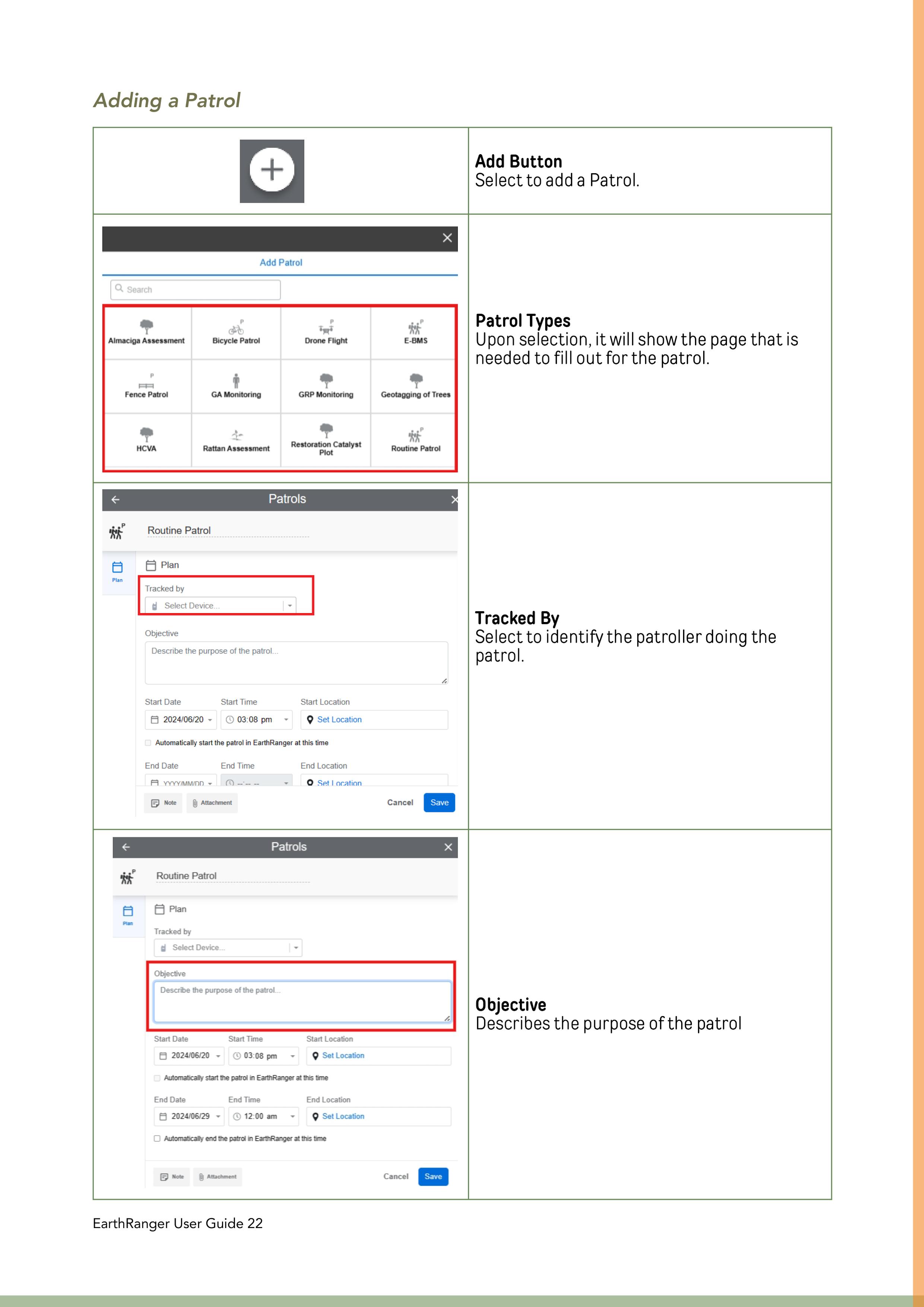Enable automatically start the patrol checkbox in the upper form
Screen dimensions: 924x1307
tap(148, 742)
